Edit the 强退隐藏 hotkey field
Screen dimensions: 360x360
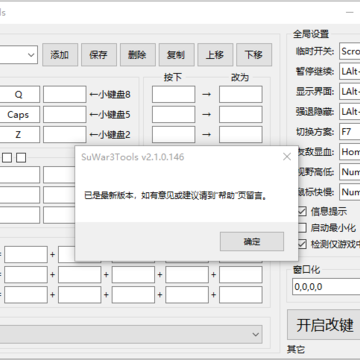[350, 112]
